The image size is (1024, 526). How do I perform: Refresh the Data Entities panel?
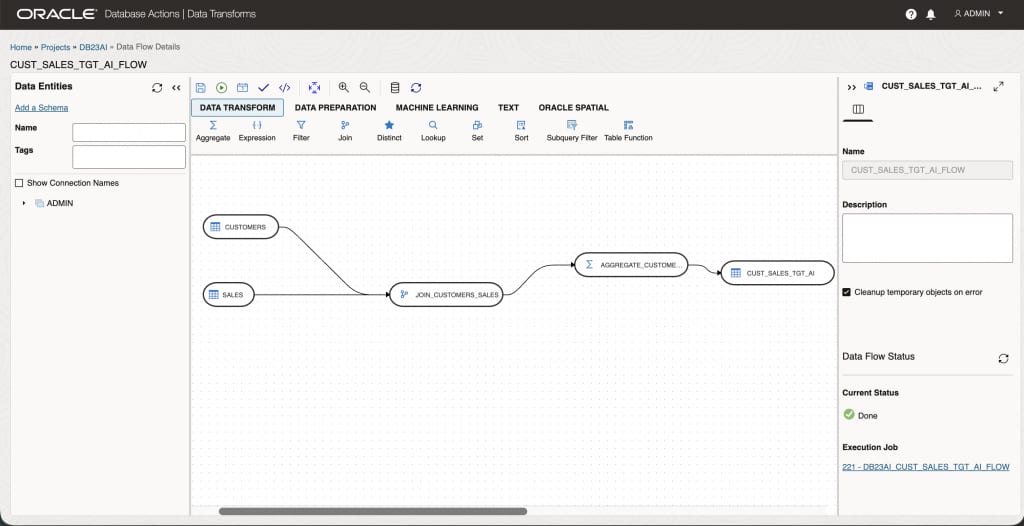coord(157,88)
